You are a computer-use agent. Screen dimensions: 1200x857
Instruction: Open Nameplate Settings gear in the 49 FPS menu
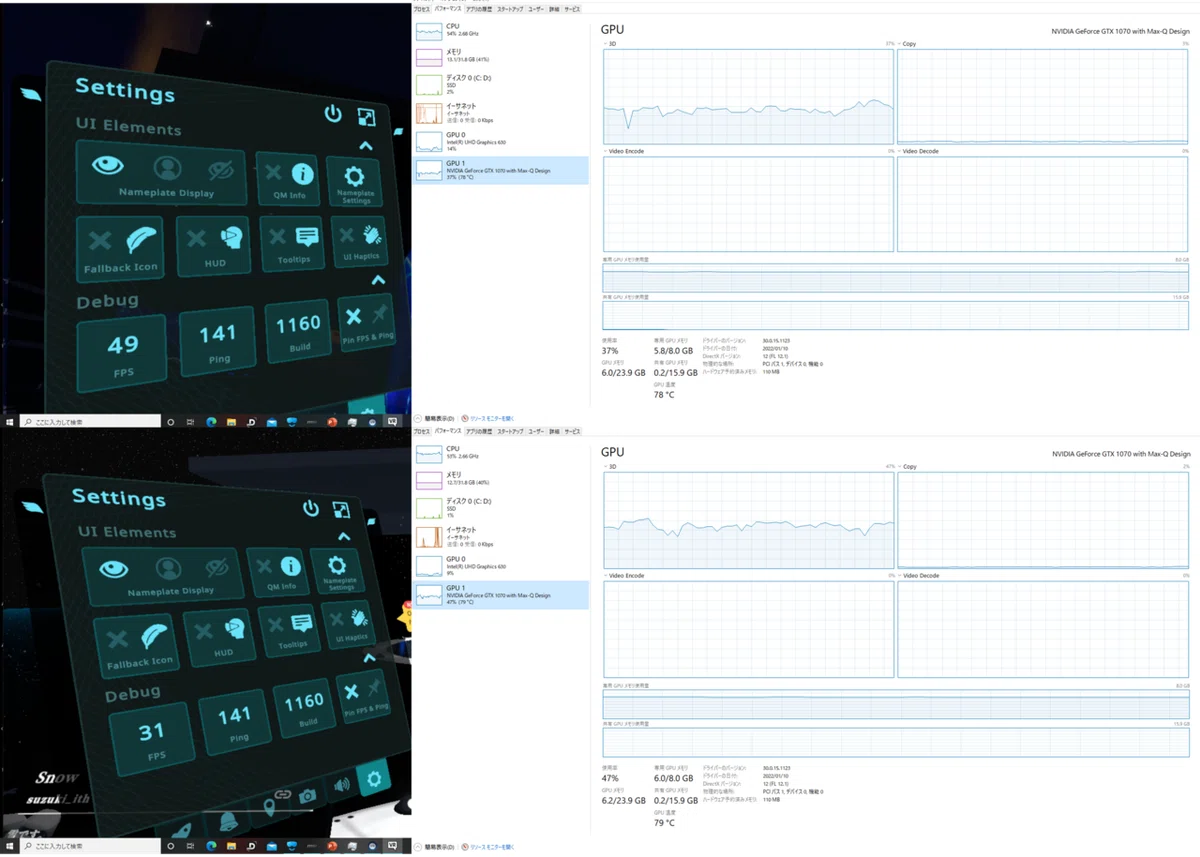[354, 182]
